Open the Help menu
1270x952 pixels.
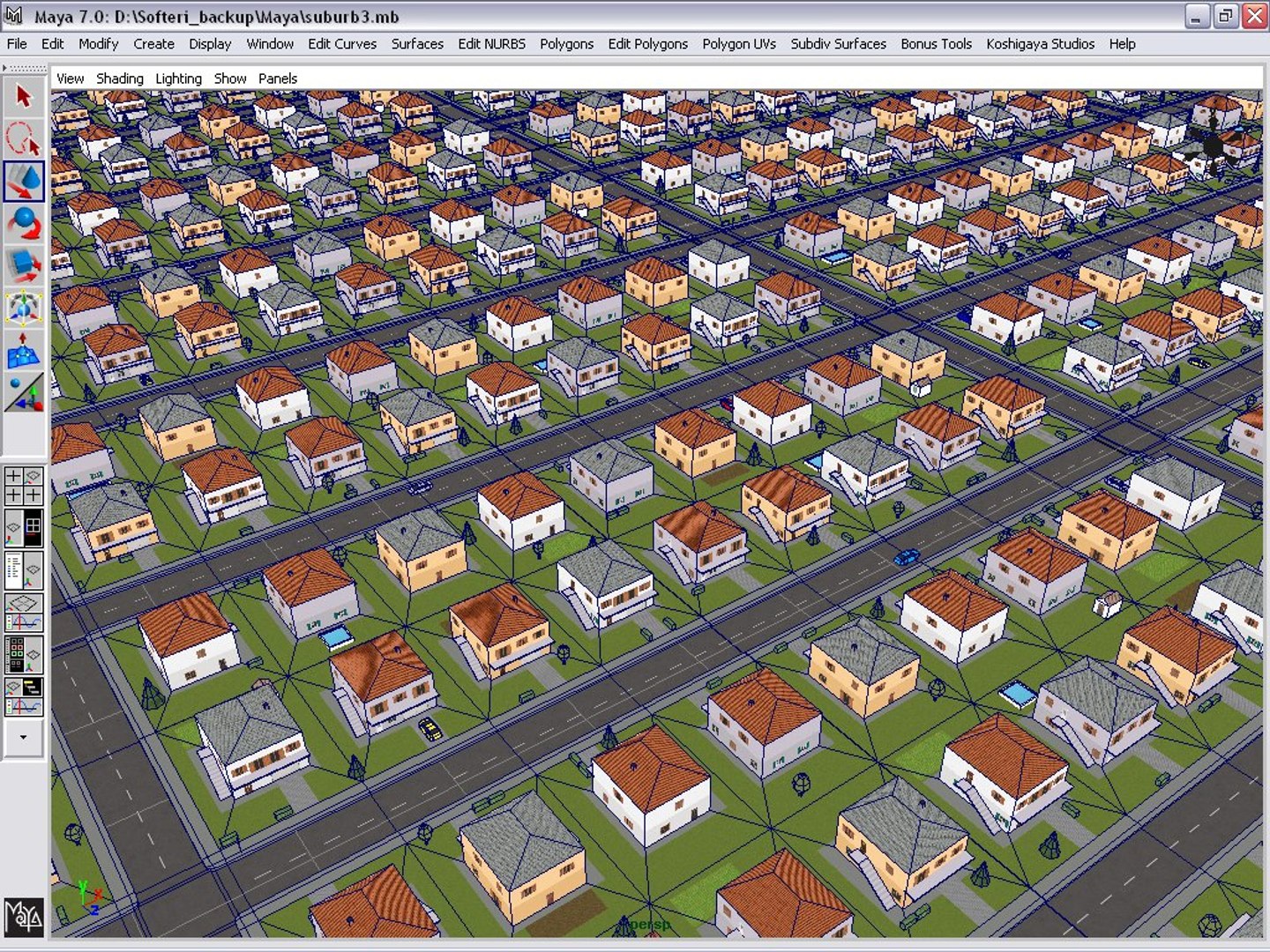[1122, 44]
